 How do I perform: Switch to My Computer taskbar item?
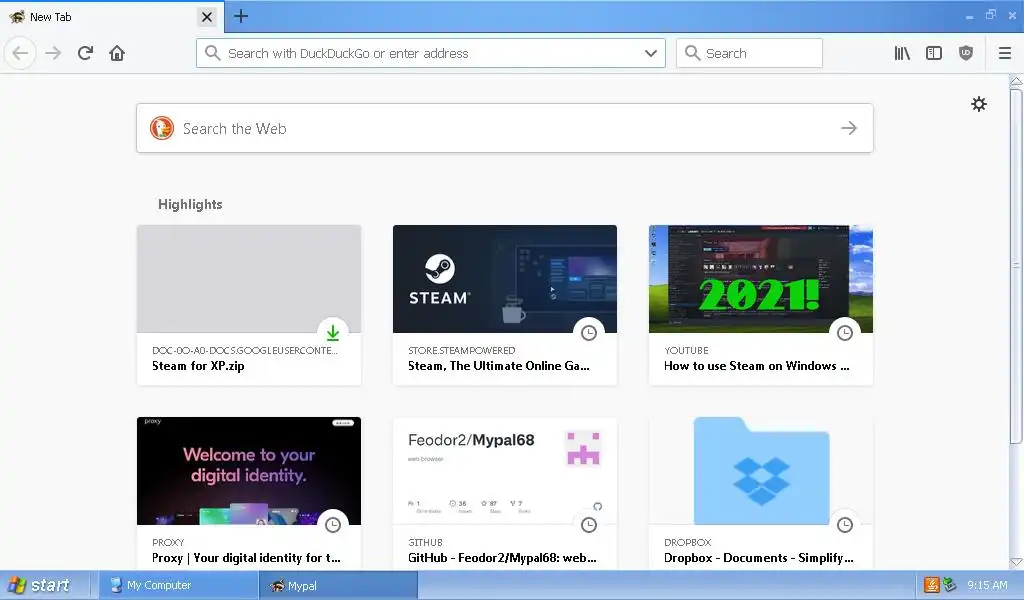coord(178,586)
